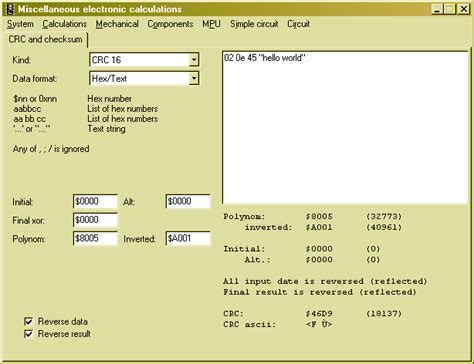Viewport: 474px width, 364px height.
Task: Click 'All input date is reversed' line
Action: tap(325, 281)
